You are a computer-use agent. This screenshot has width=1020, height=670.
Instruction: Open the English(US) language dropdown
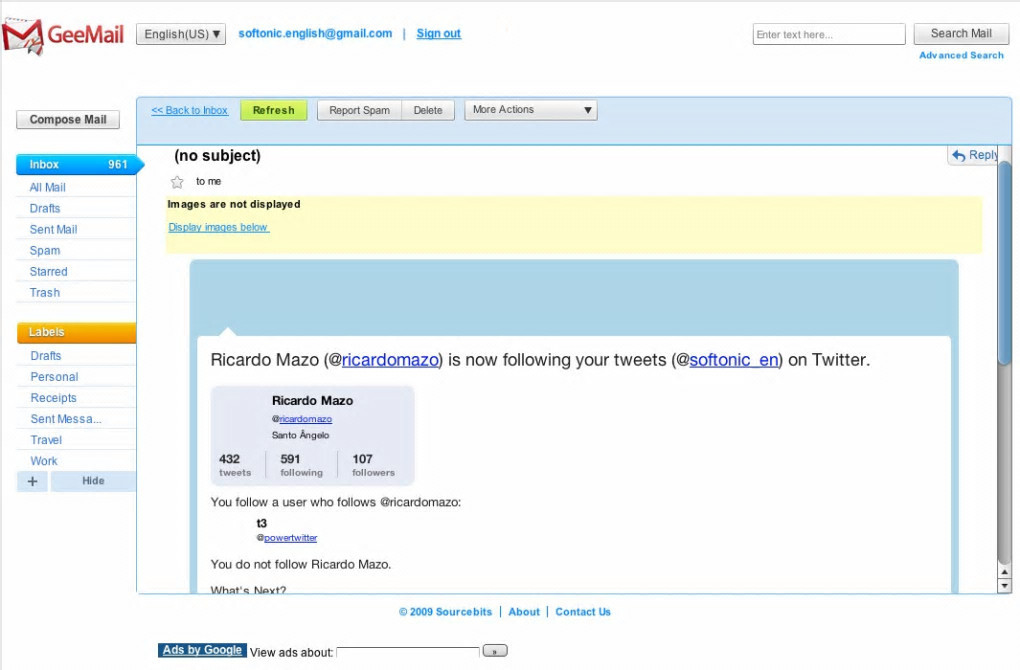tap(181, 34)
